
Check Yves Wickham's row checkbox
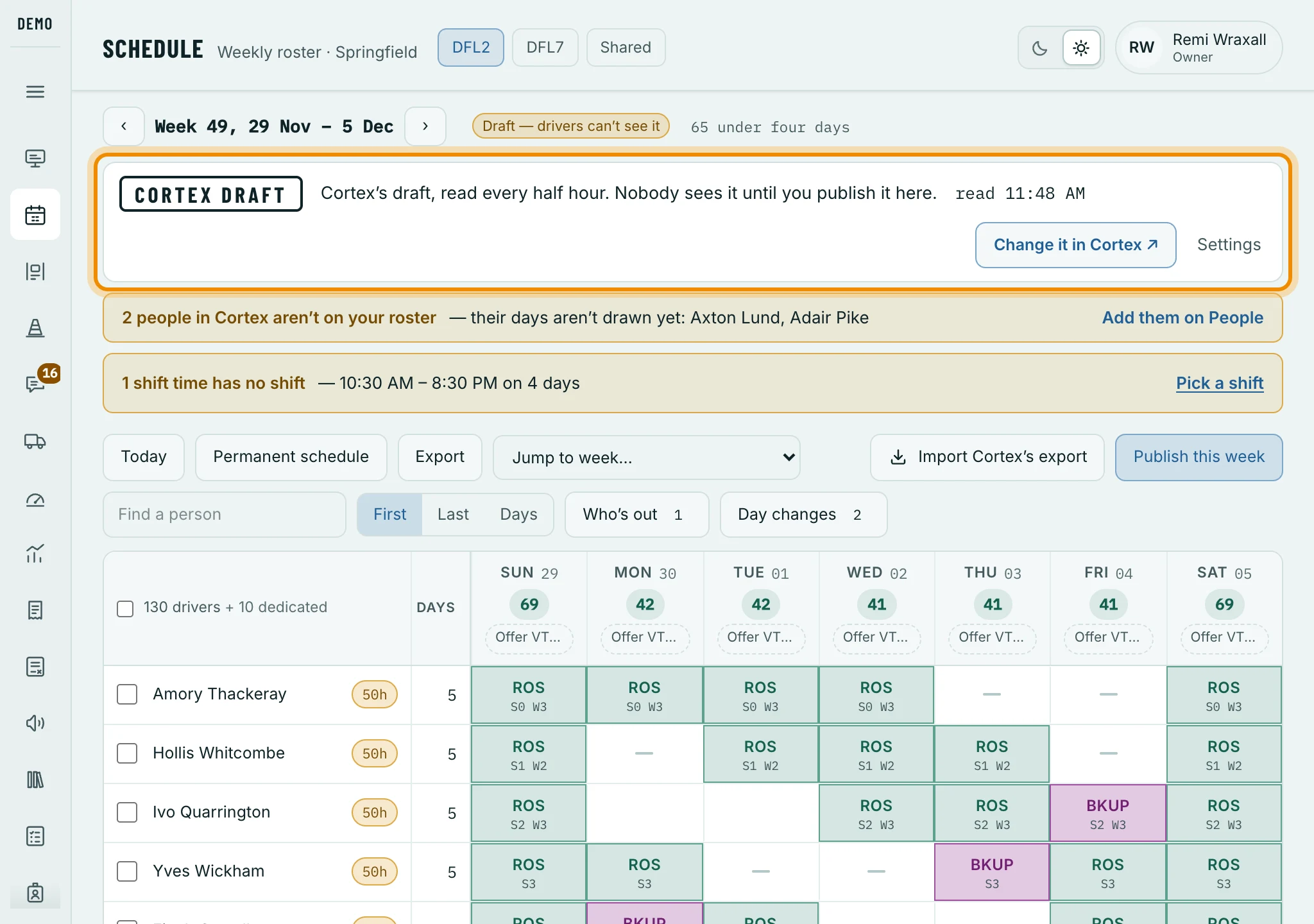click(x=127, y=871)
